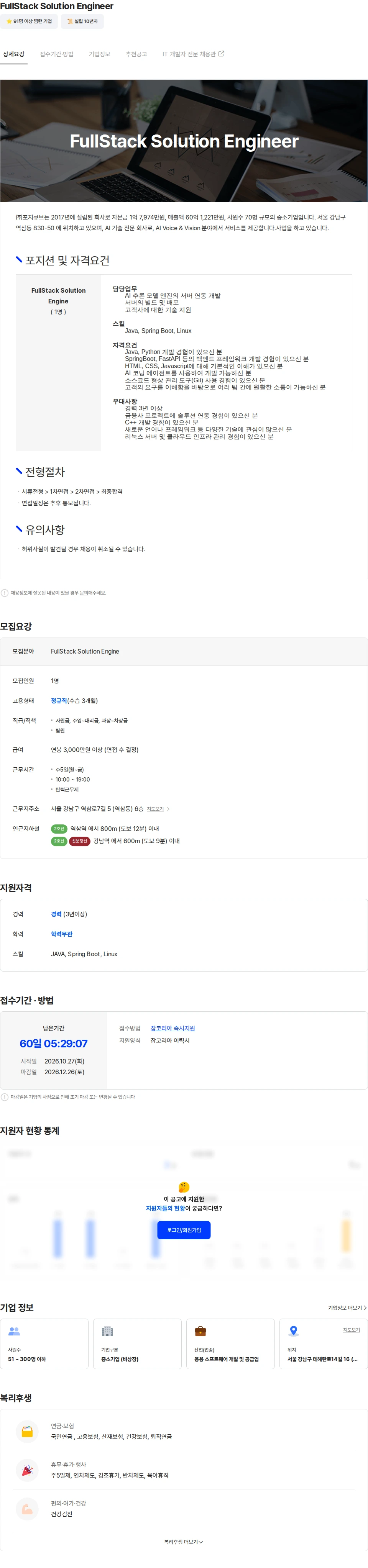Click chevron after 근무지주소 지도보기

click(168, 809)
